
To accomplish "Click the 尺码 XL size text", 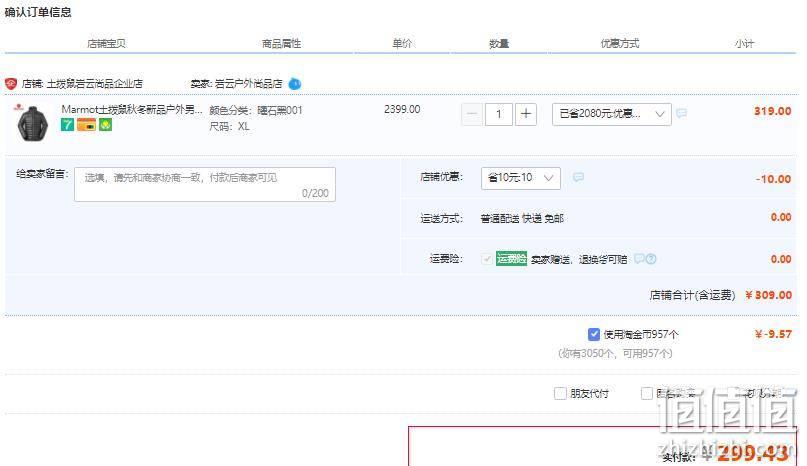I will tap(229, 126).
